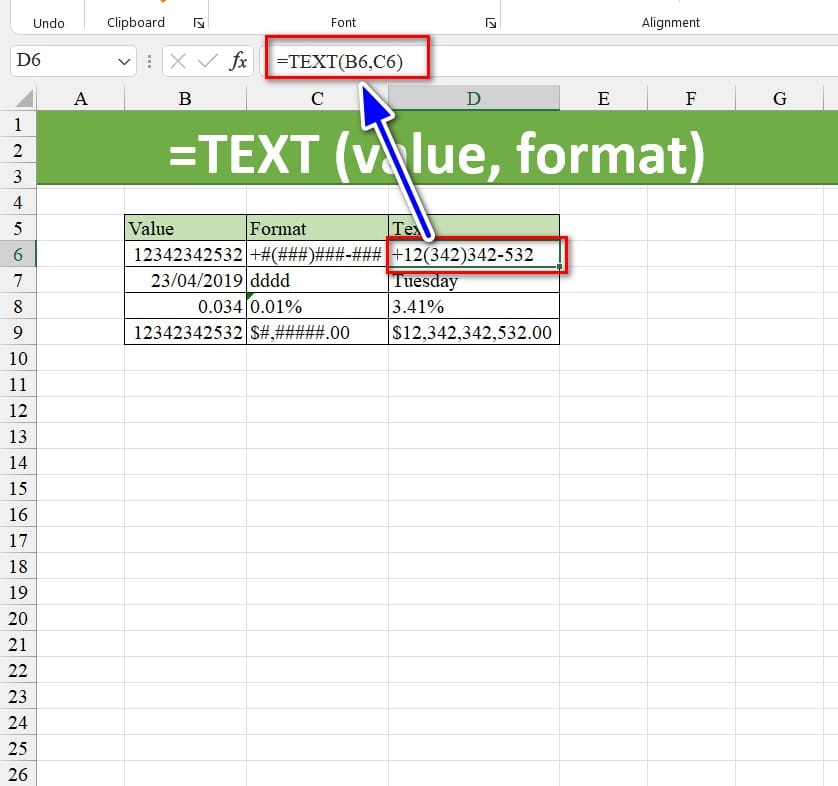Select cell containing Tuesday
Image resolution: width=838 pixels, height=786 pixels.
tap(473, 281)
